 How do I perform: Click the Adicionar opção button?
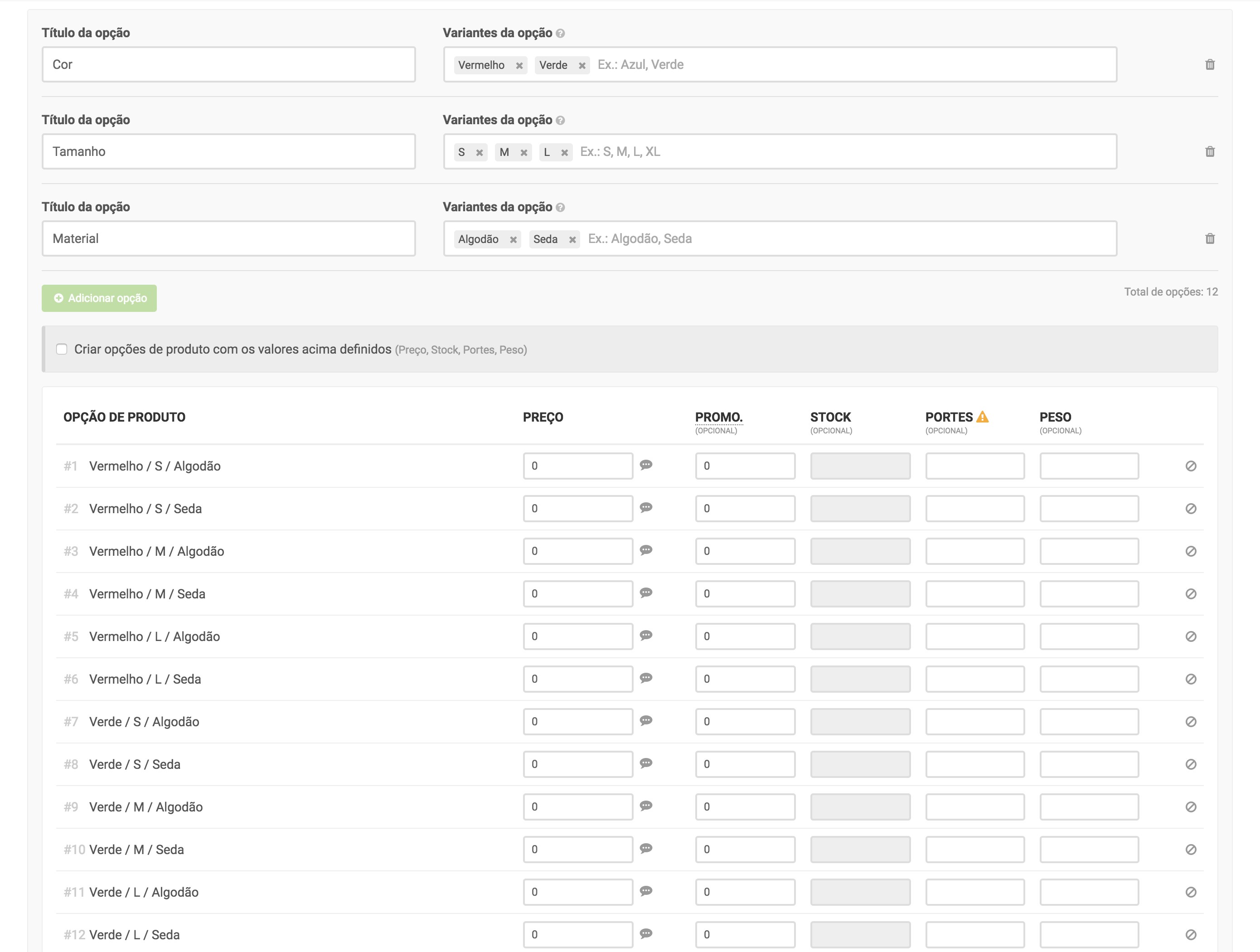(99, 298)
